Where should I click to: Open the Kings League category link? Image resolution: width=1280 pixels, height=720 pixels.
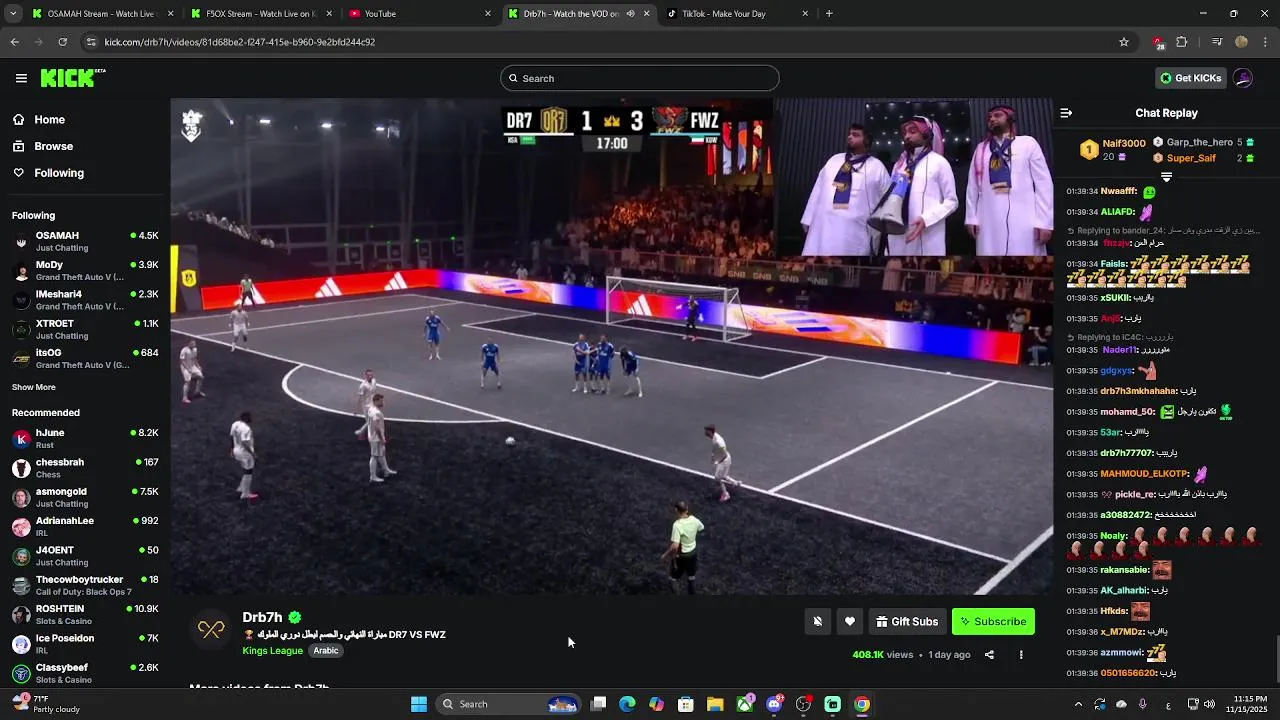click(x=272, y=651)
